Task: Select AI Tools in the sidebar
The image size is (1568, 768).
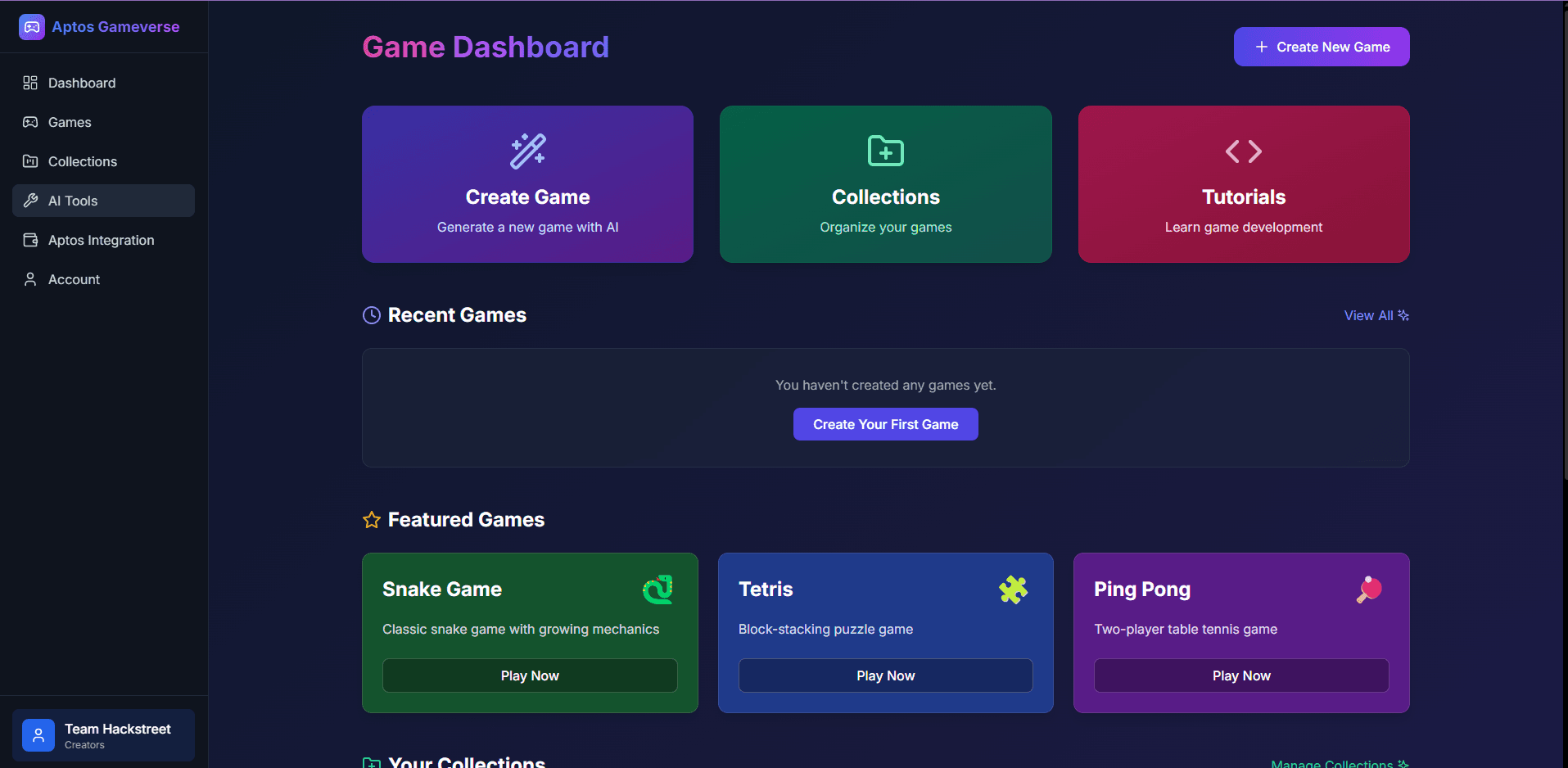Action: click(x=73, y=201)
